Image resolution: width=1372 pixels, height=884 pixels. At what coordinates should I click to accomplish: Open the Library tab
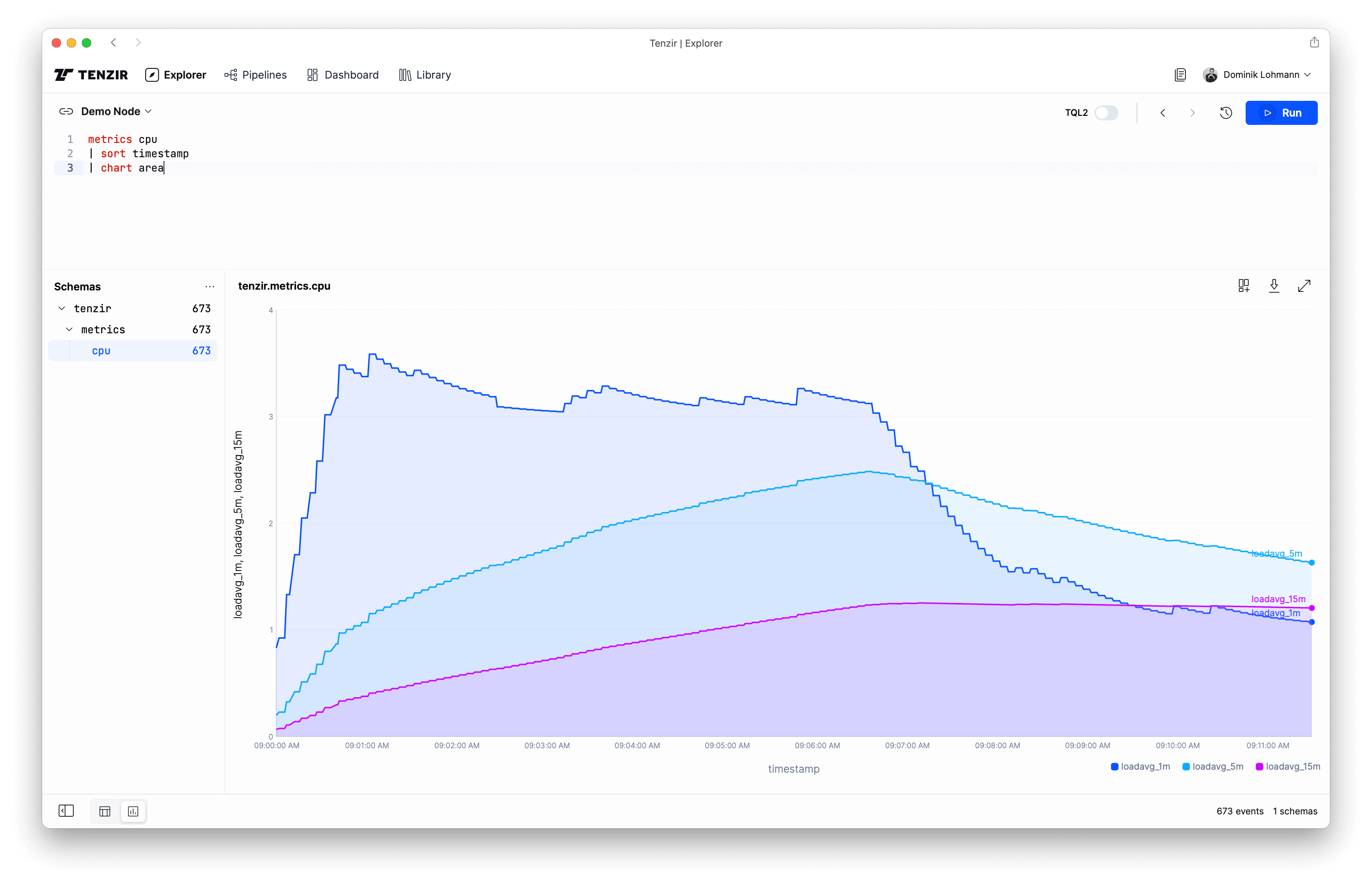click(x=425, y=74)
